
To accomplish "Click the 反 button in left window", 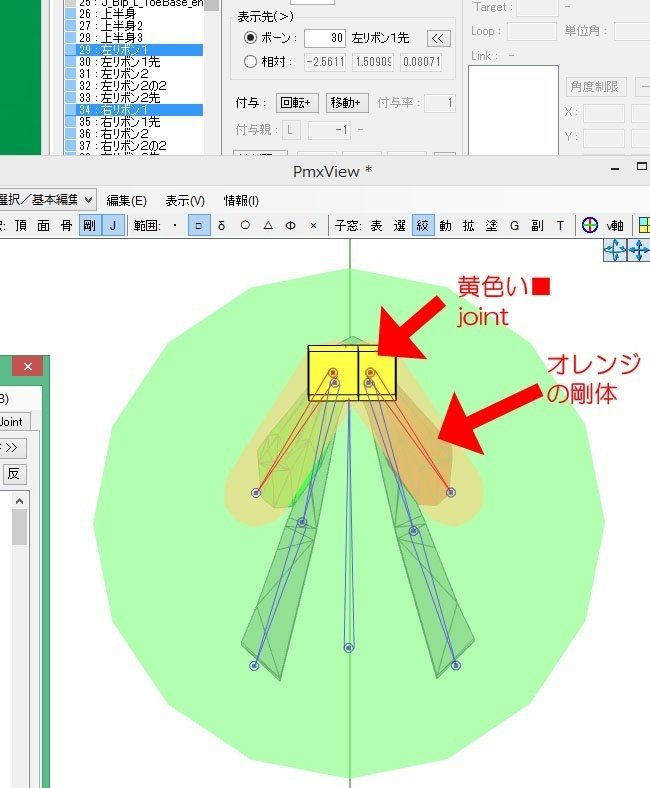I will click(x=14, y=473).
